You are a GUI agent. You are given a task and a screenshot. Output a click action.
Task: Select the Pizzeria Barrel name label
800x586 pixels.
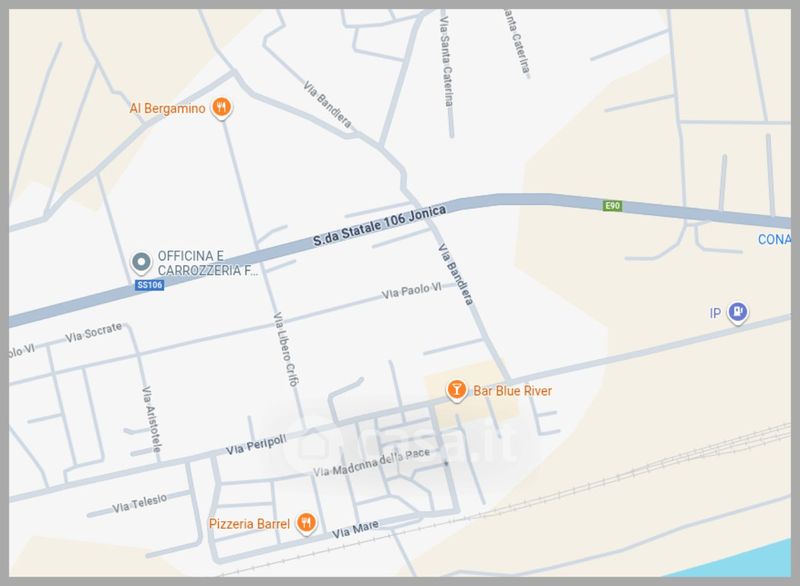[249, 524]
